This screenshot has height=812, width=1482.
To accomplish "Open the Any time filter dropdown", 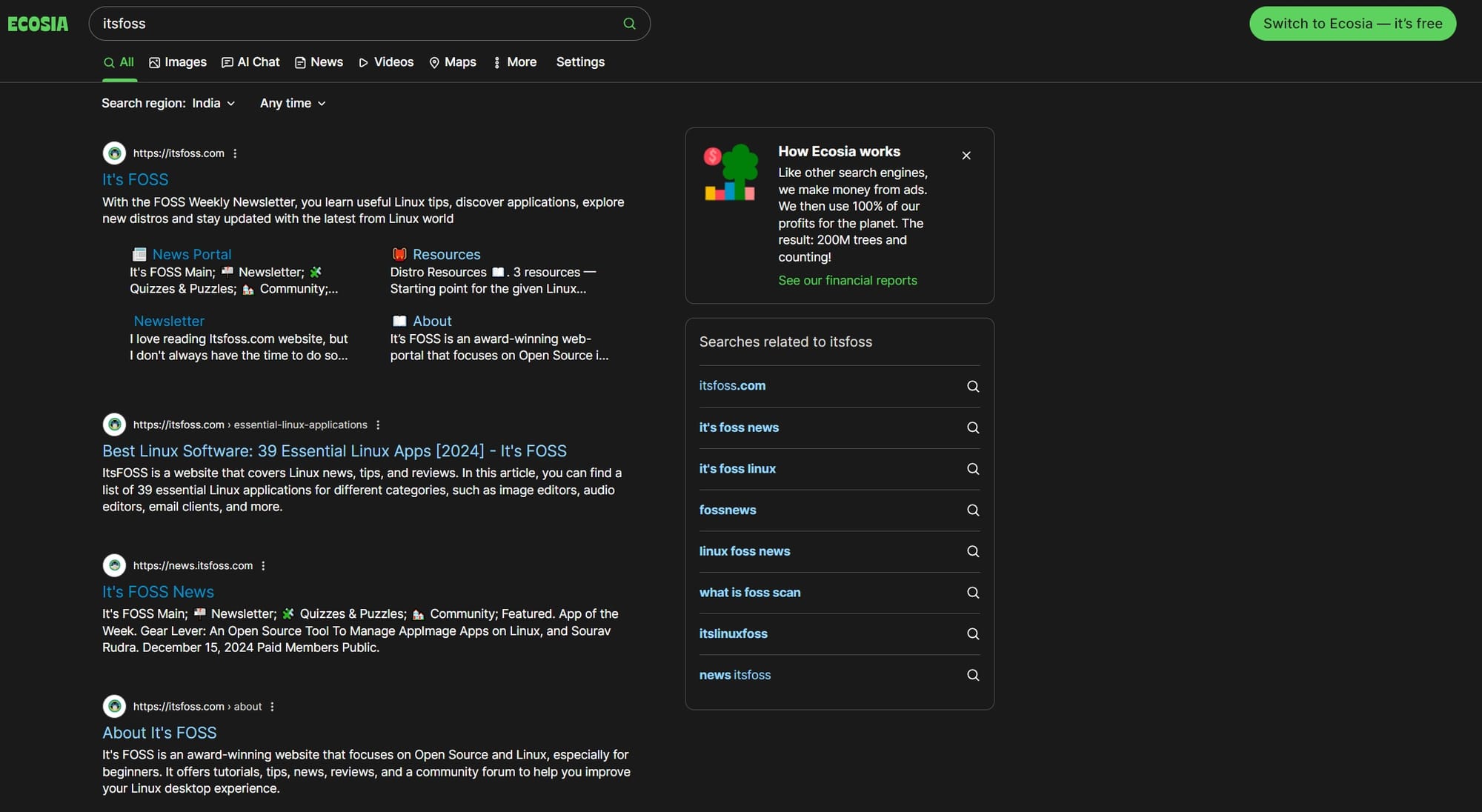I will coord(293,104).
